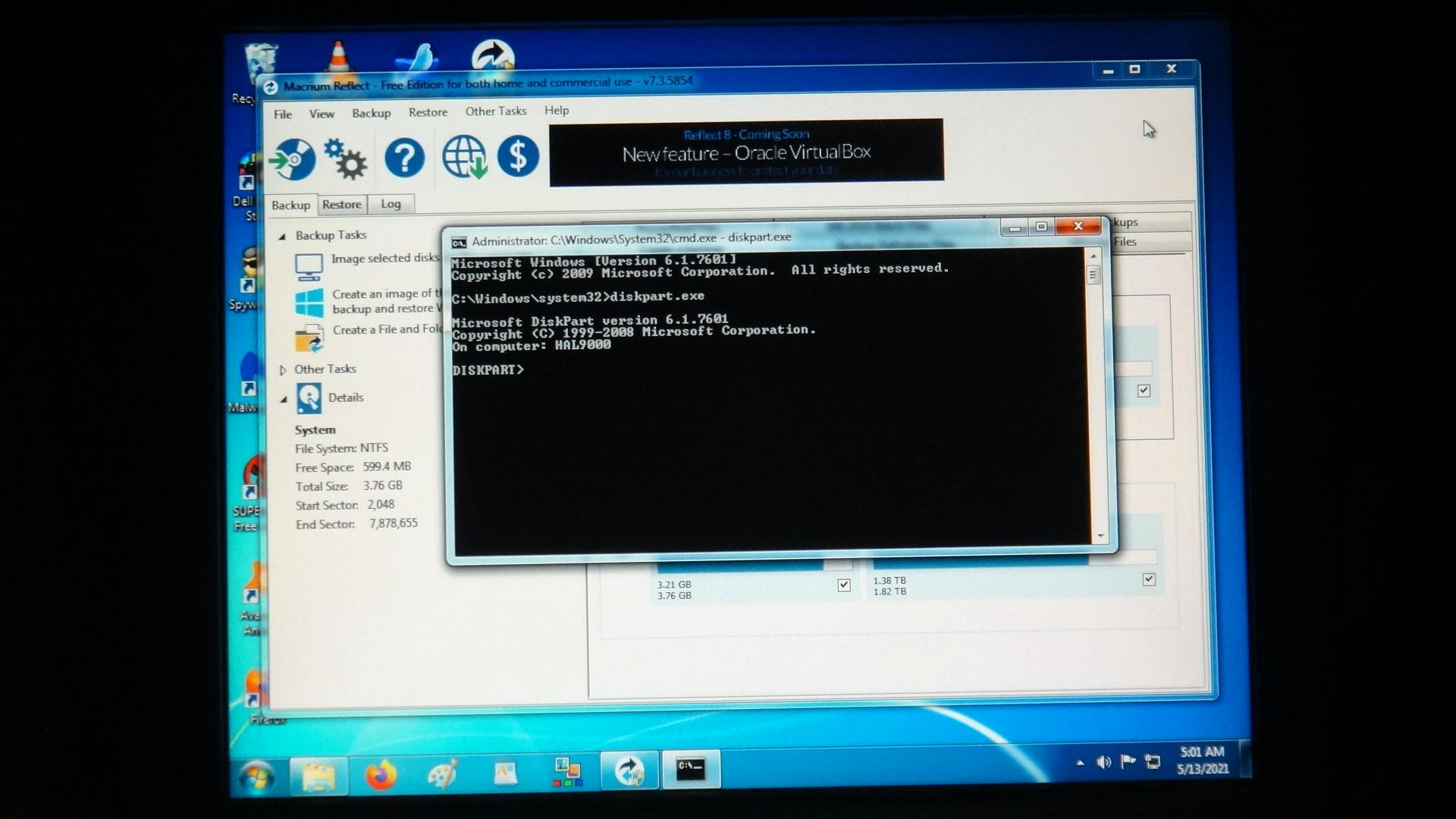The width and height of the screenshot is (1456, 819).
Task: Click the network tray icon
Action: (x=1153, y=761)
